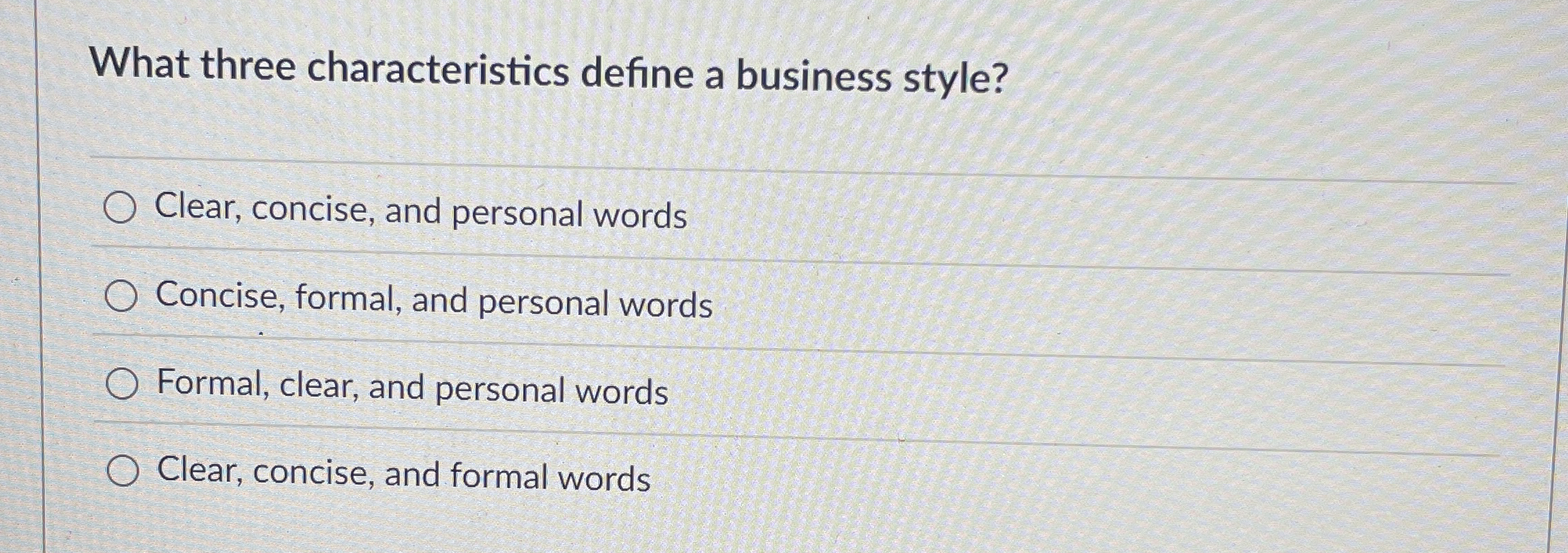The width and height of the screenshot is (1568, 553).
Task: Select the 'Concise, formal, and personal words' radio button
Action: coord(123,299)
